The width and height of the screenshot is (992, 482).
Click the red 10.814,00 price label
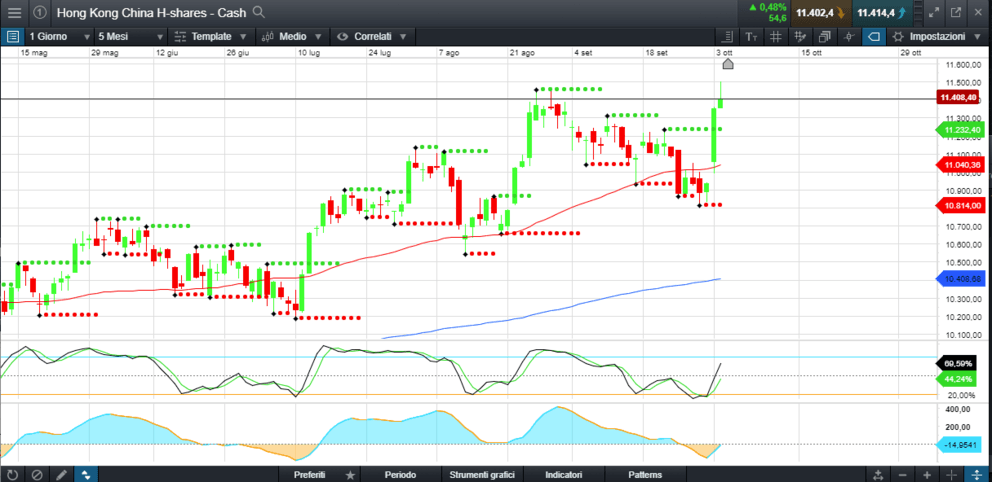click(960, 206)
